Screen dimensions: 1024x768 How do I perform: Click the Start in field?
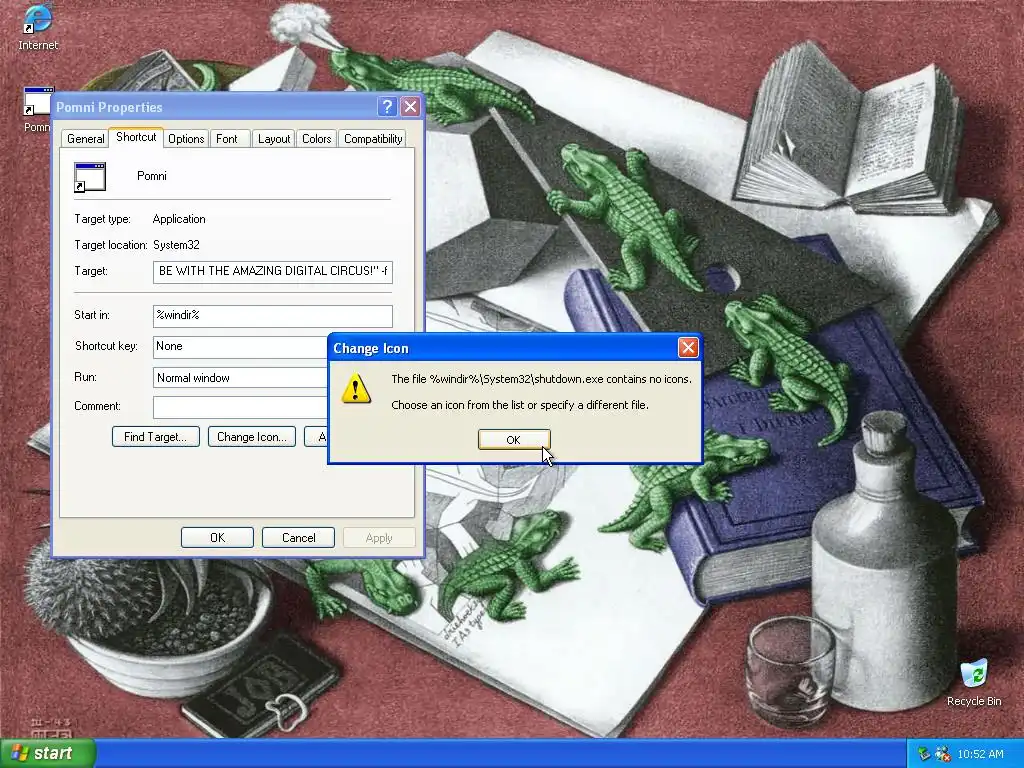tap(273, 315)
